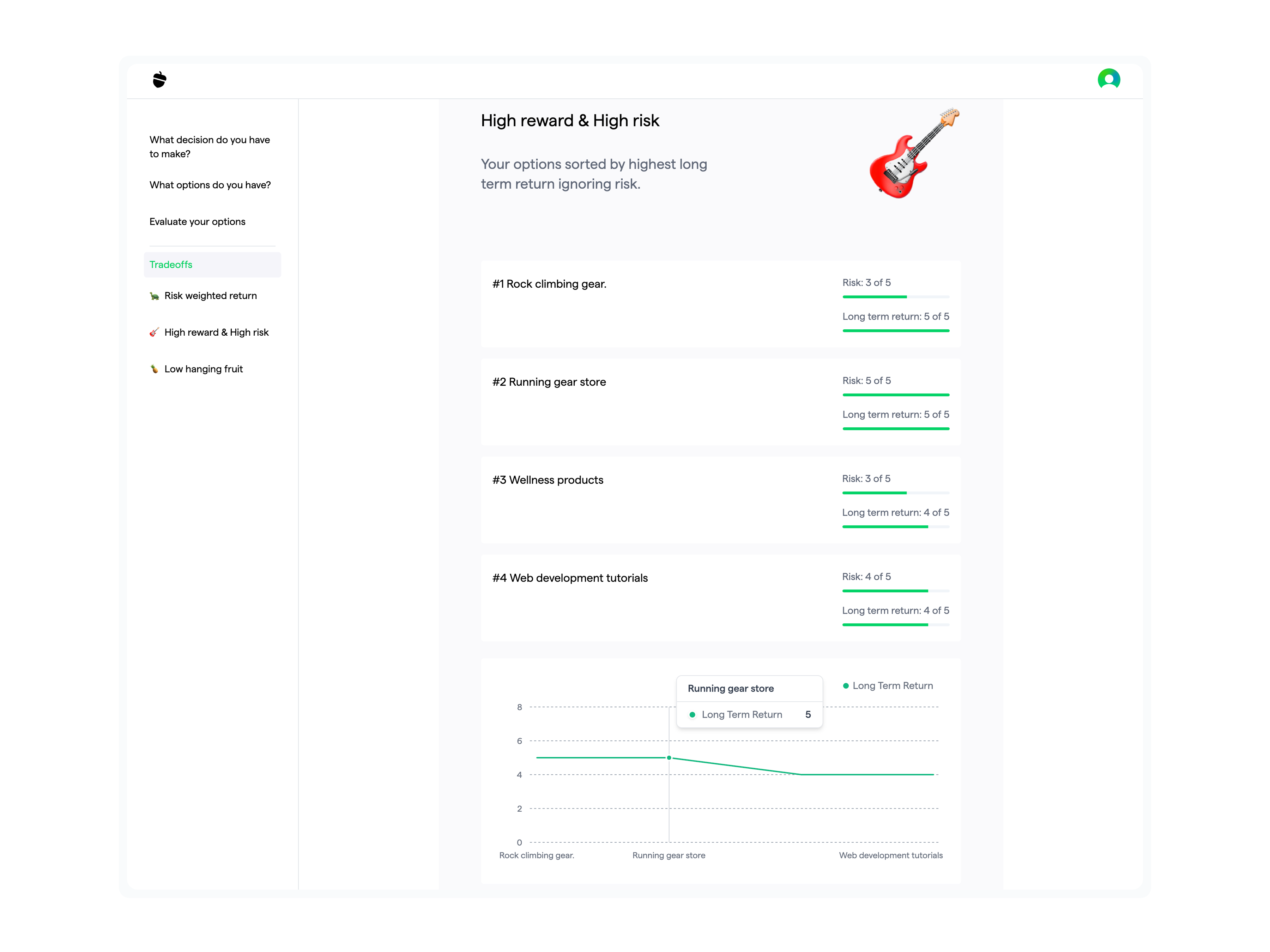The image size is (1270, 952).
Task: Open 'What decision do you have to make?' step
Action: (x=210, y=147)
